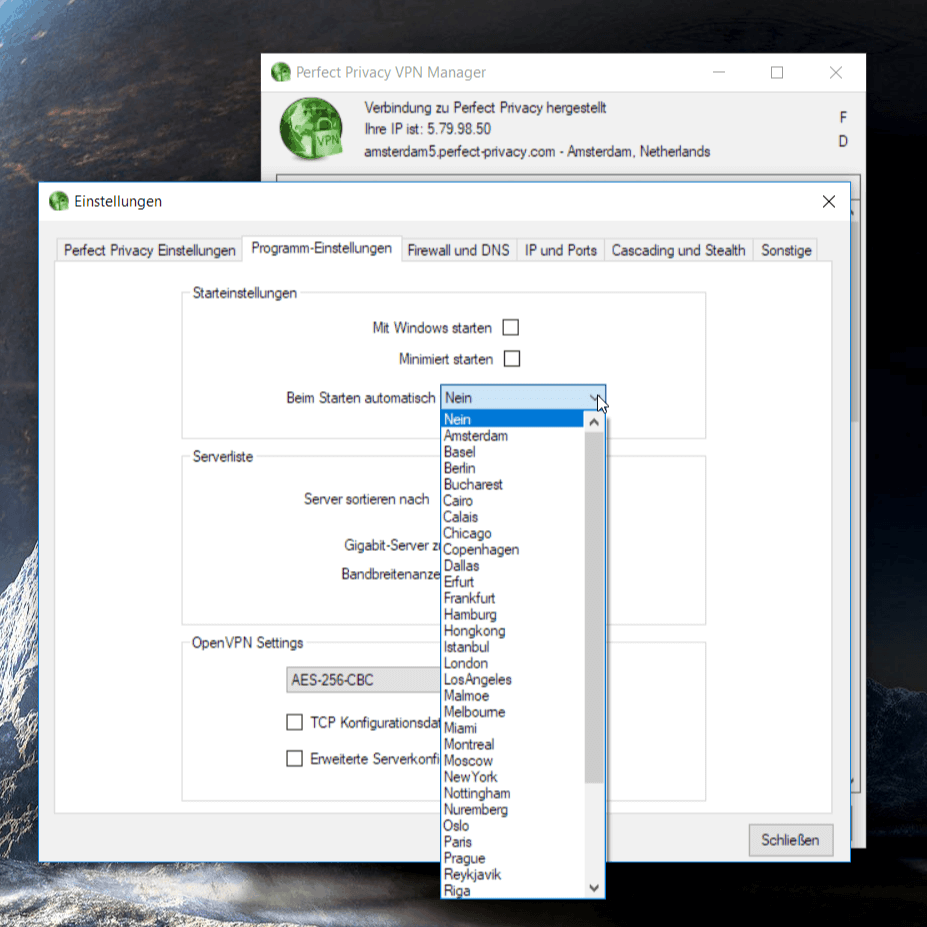The width and height of the screenshot is (927, 927).
Task: Pick Nuremberg in the dropdown
Action: click(x=513, y=809)
